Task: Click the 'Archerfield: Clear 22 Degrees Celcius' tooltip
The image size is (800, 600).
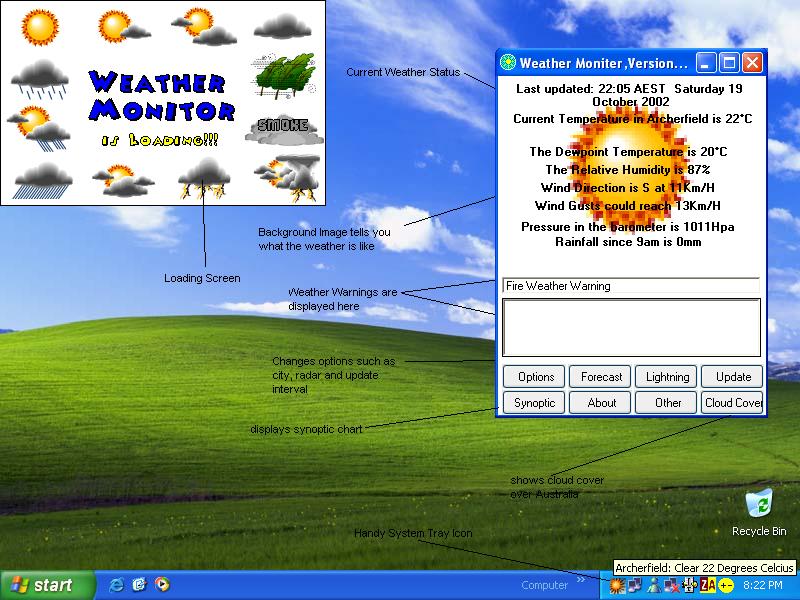Action: [704, 568]
